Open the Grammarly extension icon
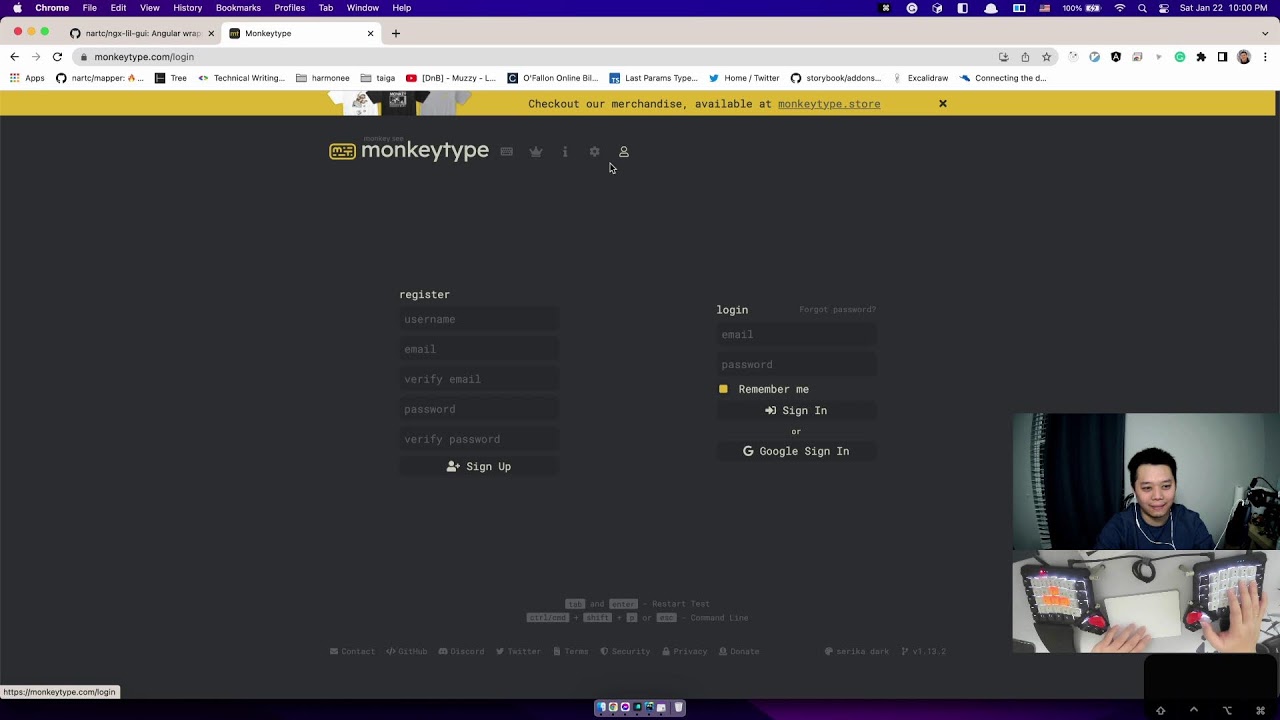 (x=1180, y=57)
